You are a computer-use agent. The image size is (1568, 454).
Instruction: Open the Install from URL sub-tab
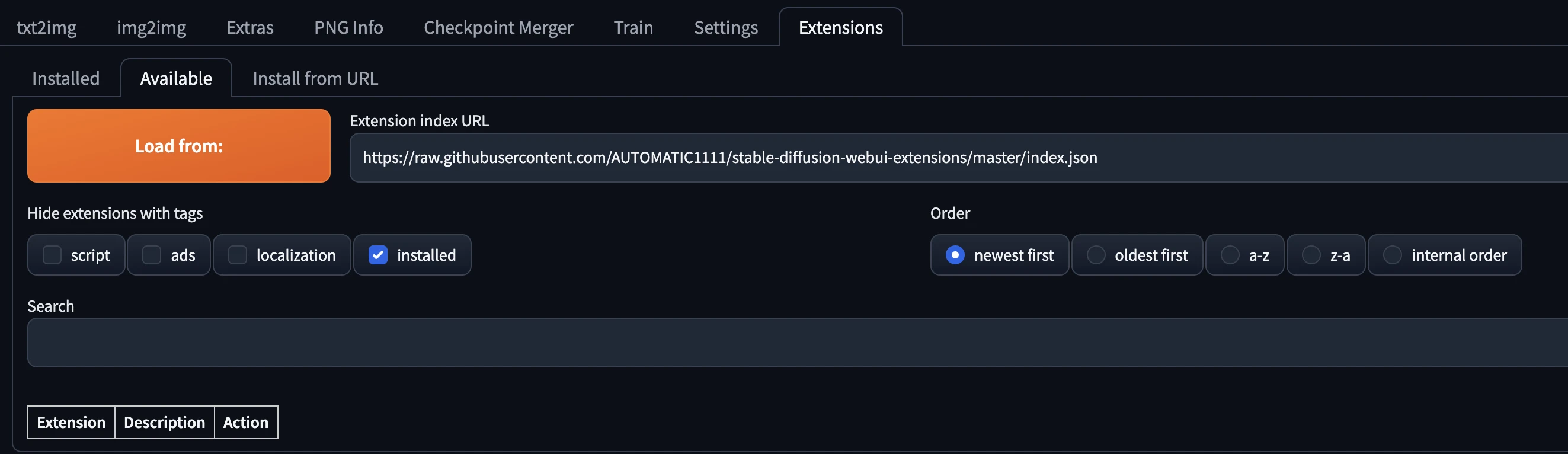click(x=315, y=78)
